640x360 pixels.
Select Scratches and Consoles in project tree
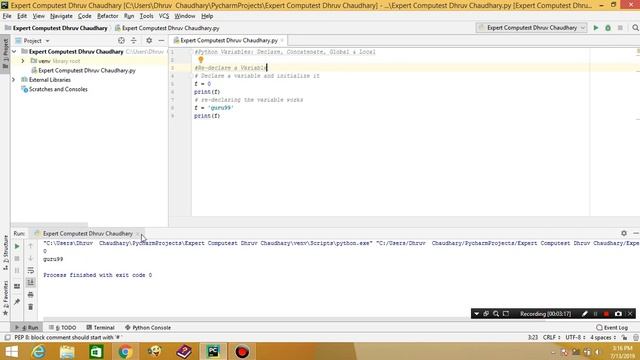54,89
